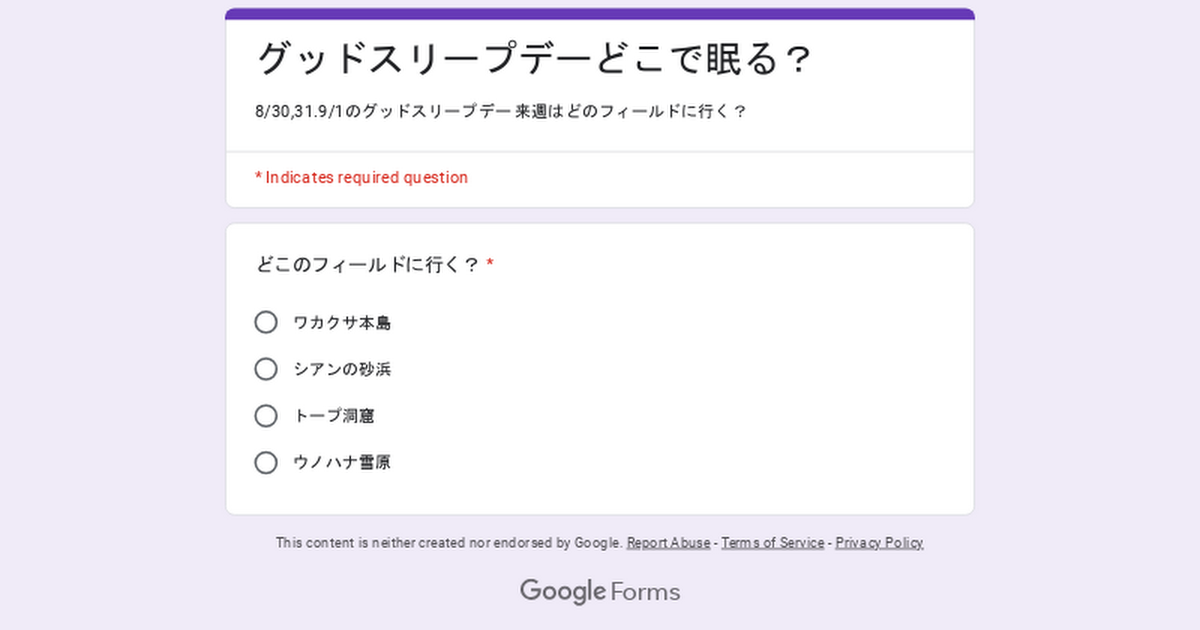Click the トープ洞窟 option label text
The image size is (1200, 630).
coord(334,416)
